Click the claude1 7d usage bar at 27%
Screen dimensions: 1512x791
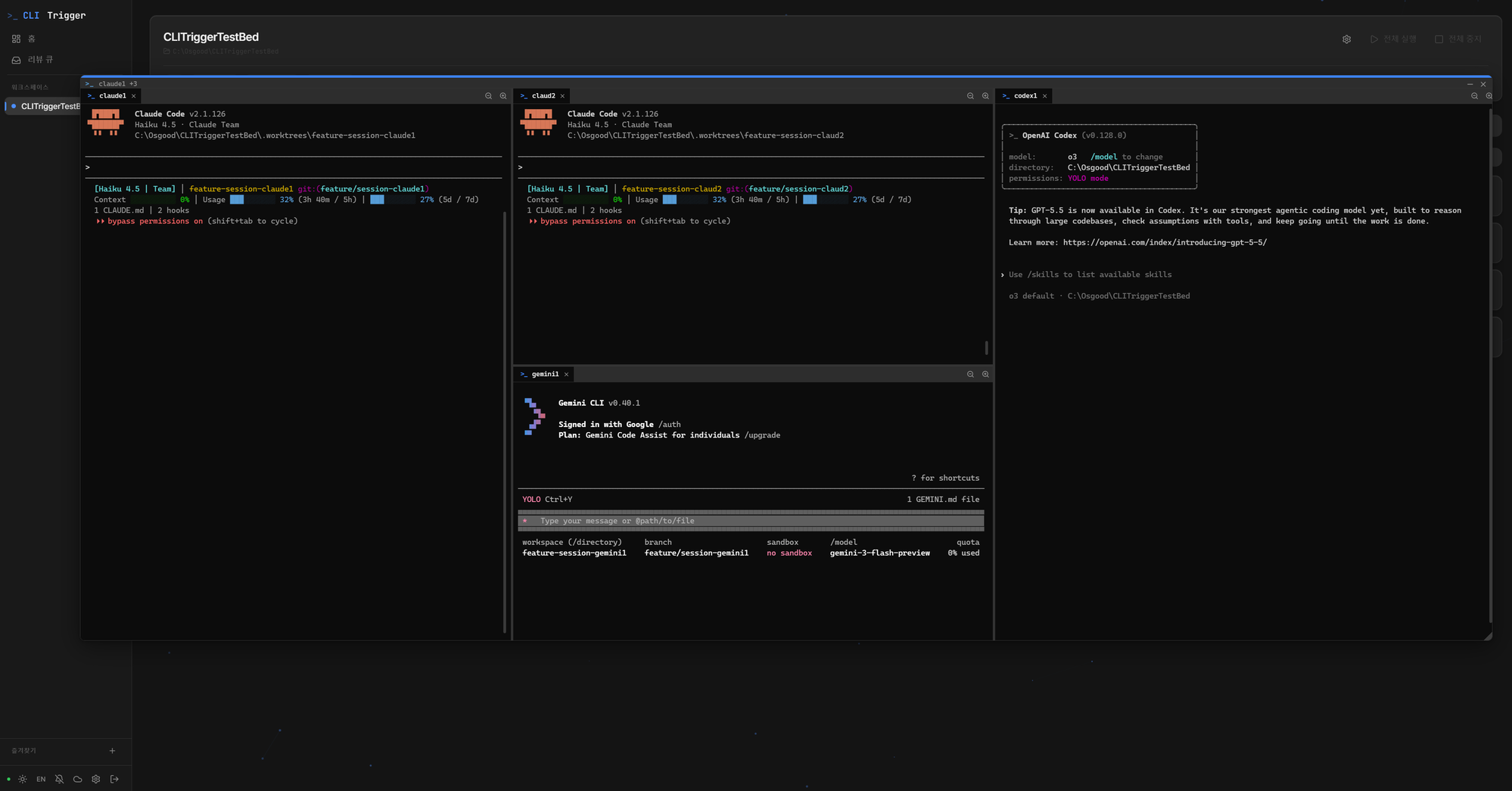pyautogui.click(x=392, y=200)
